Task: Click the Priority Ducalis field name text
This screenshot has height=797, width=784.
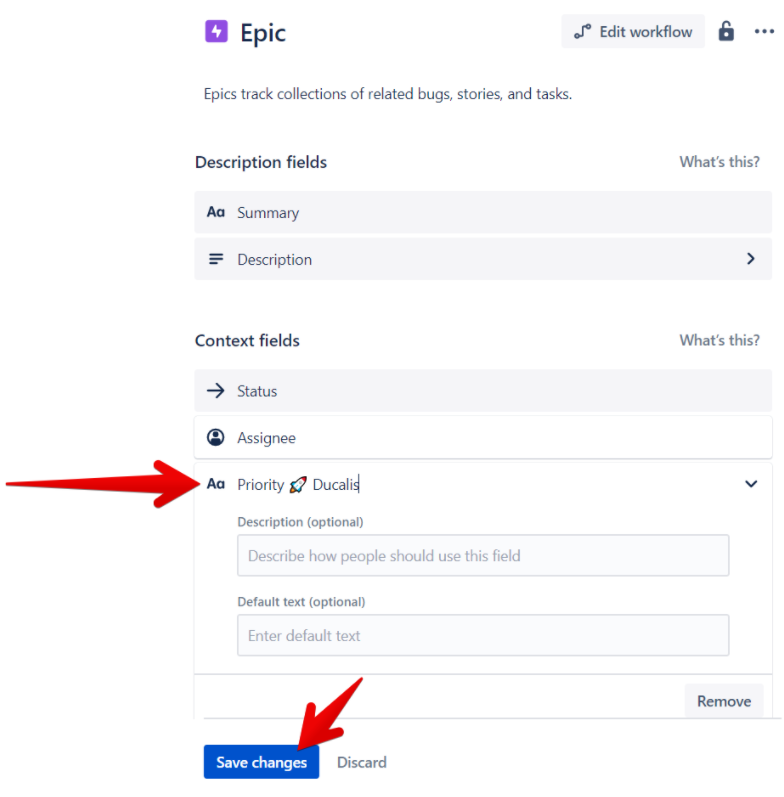Action: click(298, 485)
